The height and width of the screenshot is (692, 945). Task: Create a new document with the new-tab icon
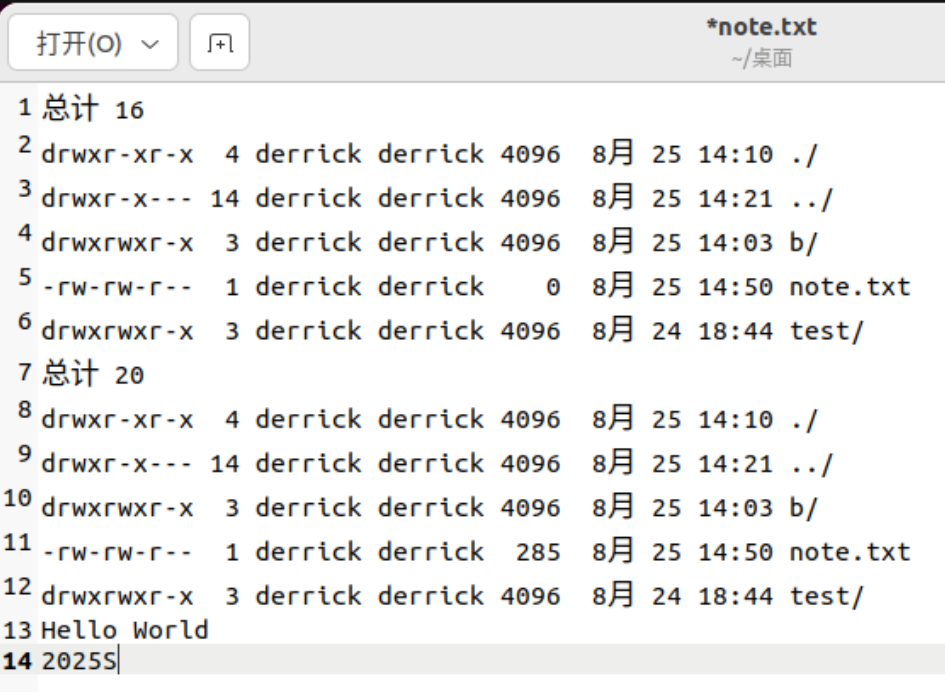(219, 44)
